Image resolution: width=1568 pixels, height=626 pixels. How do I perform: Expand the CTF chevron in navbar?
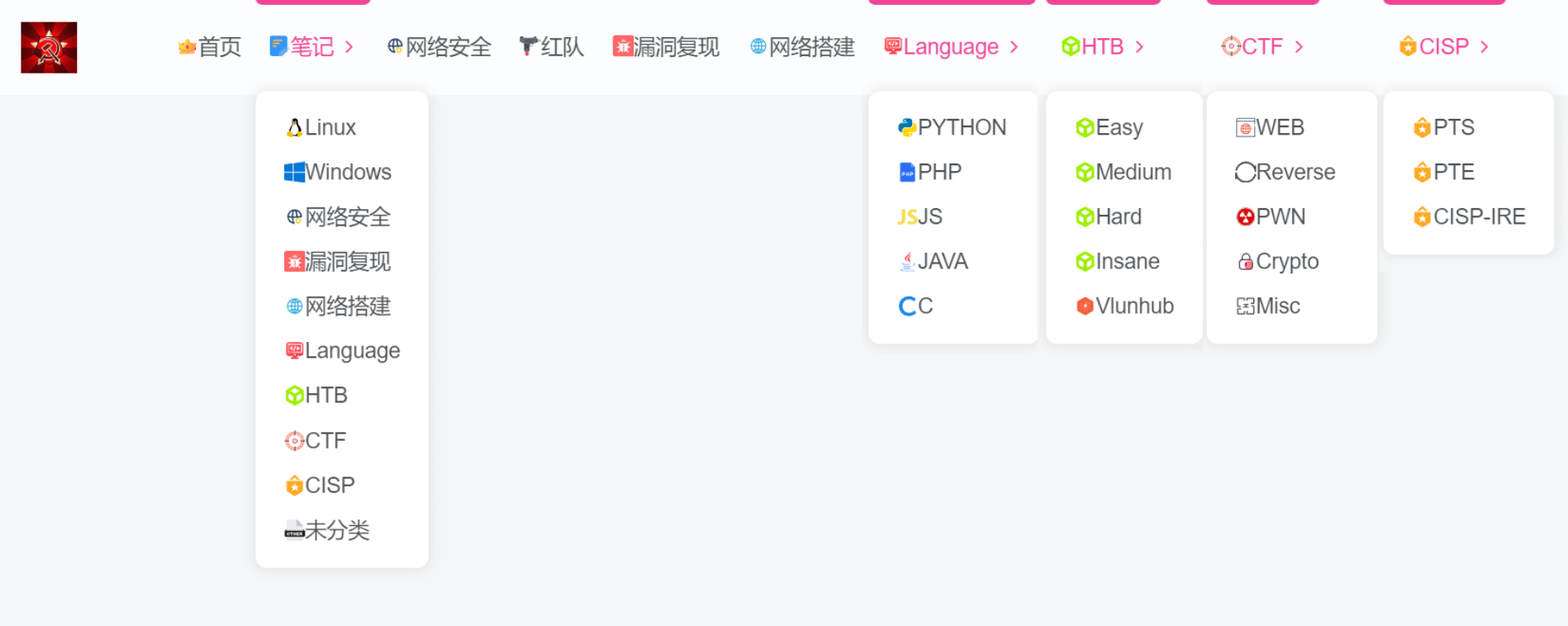pos(1299,47)
